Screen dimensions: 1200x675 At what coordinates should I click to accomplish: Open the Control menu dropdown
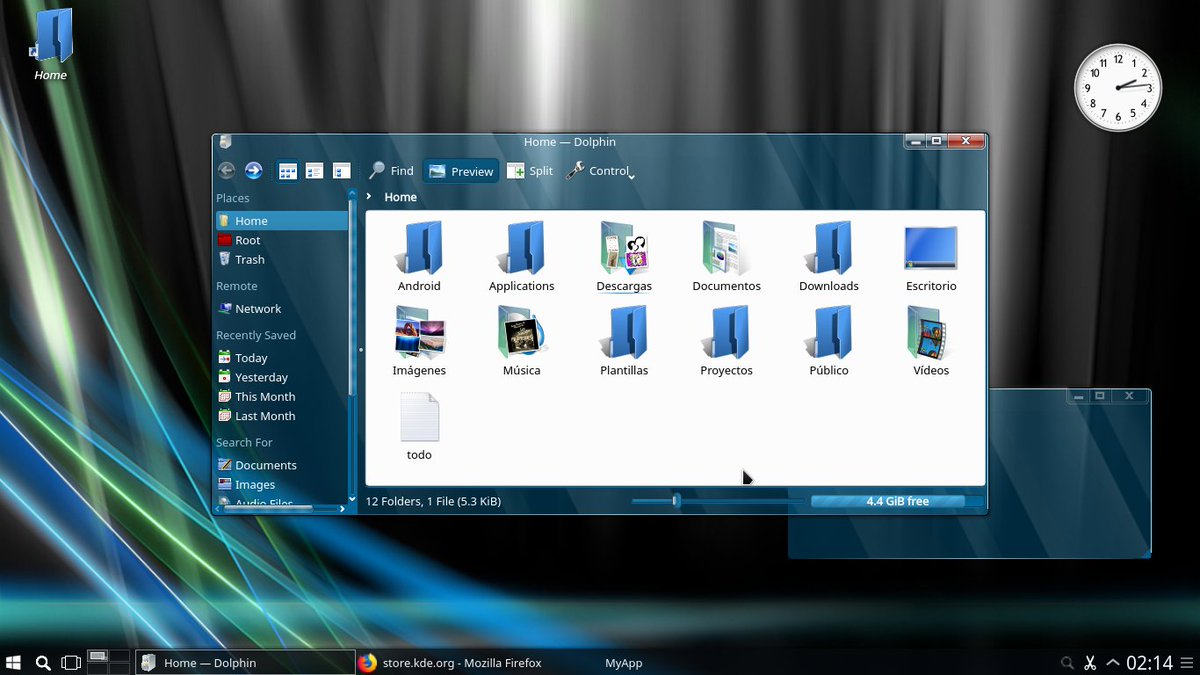tap(600, 171)
